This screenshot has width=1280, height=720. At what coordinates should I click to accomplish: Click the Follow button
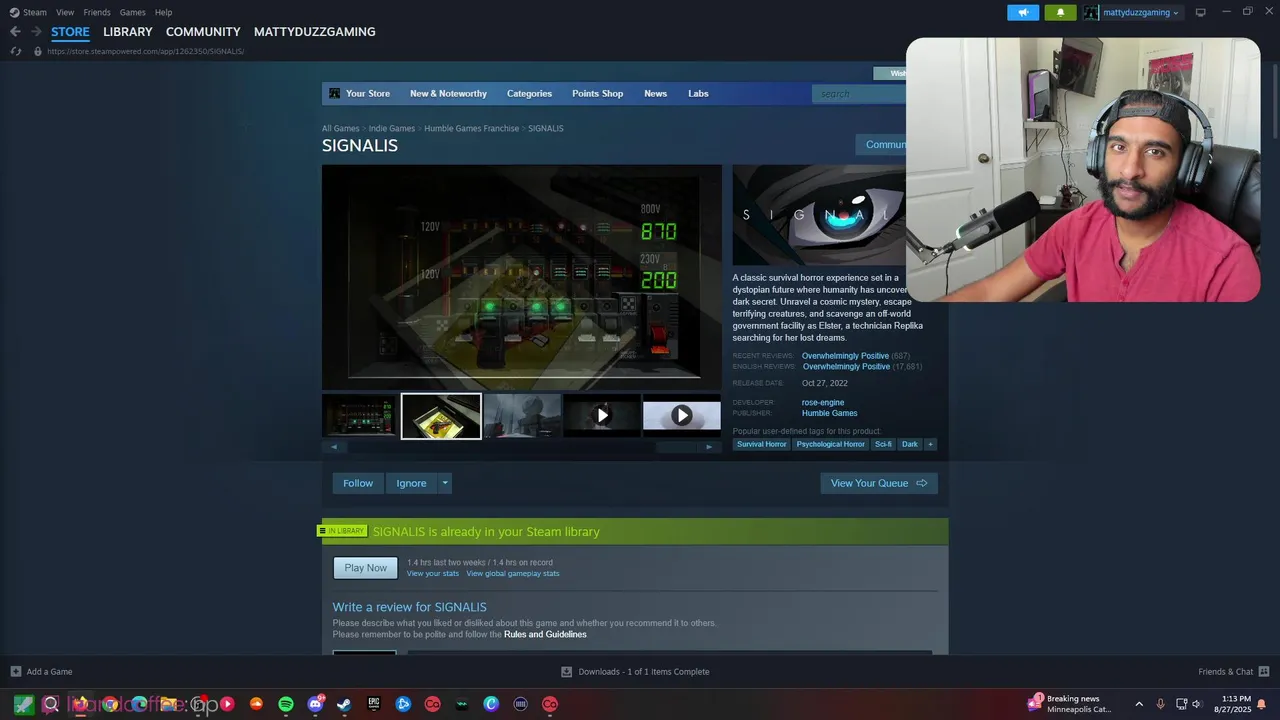tap(358, 483)
